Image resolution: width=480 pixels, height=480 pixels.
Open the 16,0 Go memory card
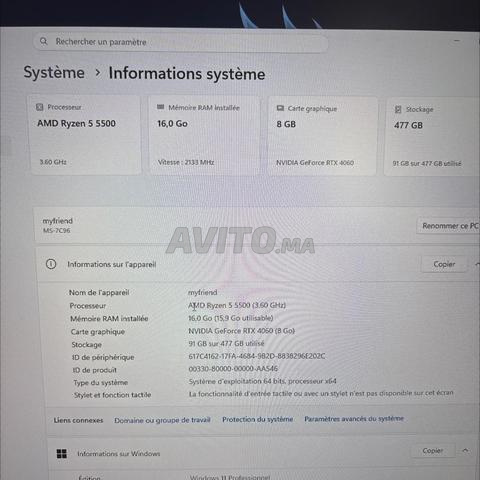tap(204, 135)
